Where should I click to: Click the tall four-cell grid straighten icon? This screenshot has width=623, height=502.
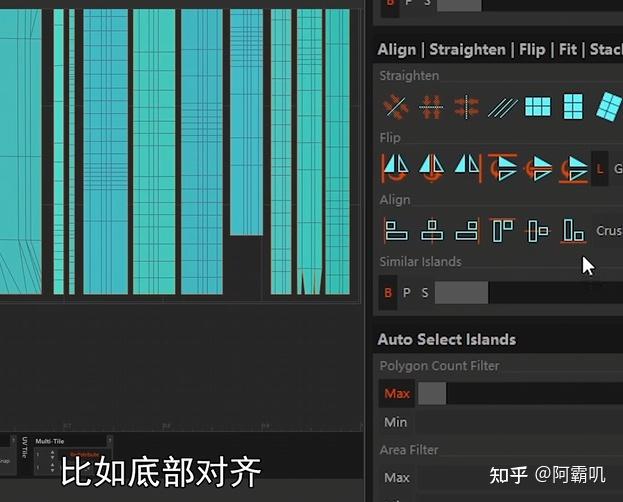click(573, 107)
